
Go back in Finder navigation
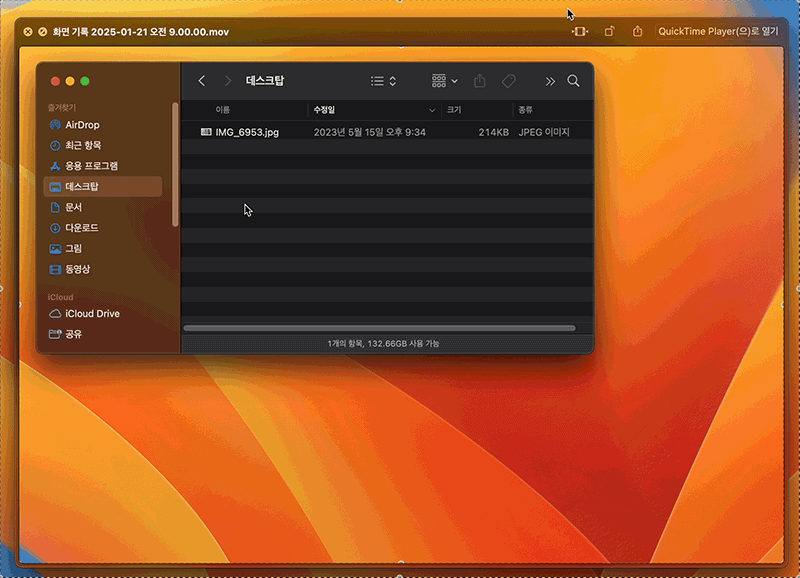(202, 81)
